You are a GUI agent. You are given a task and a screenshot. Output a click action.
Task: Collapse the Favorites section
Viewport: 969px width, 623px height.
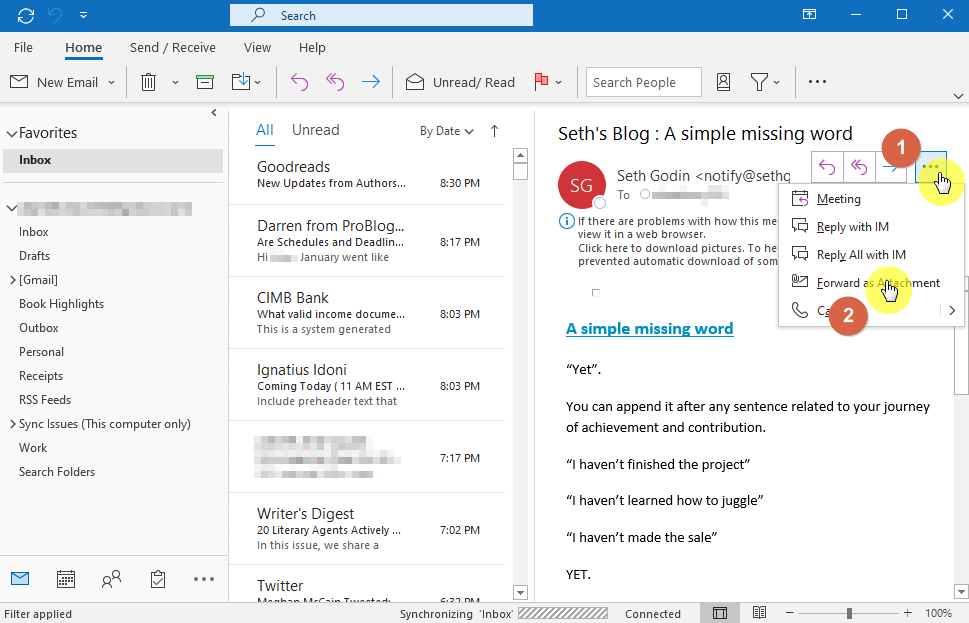(12, 134)
